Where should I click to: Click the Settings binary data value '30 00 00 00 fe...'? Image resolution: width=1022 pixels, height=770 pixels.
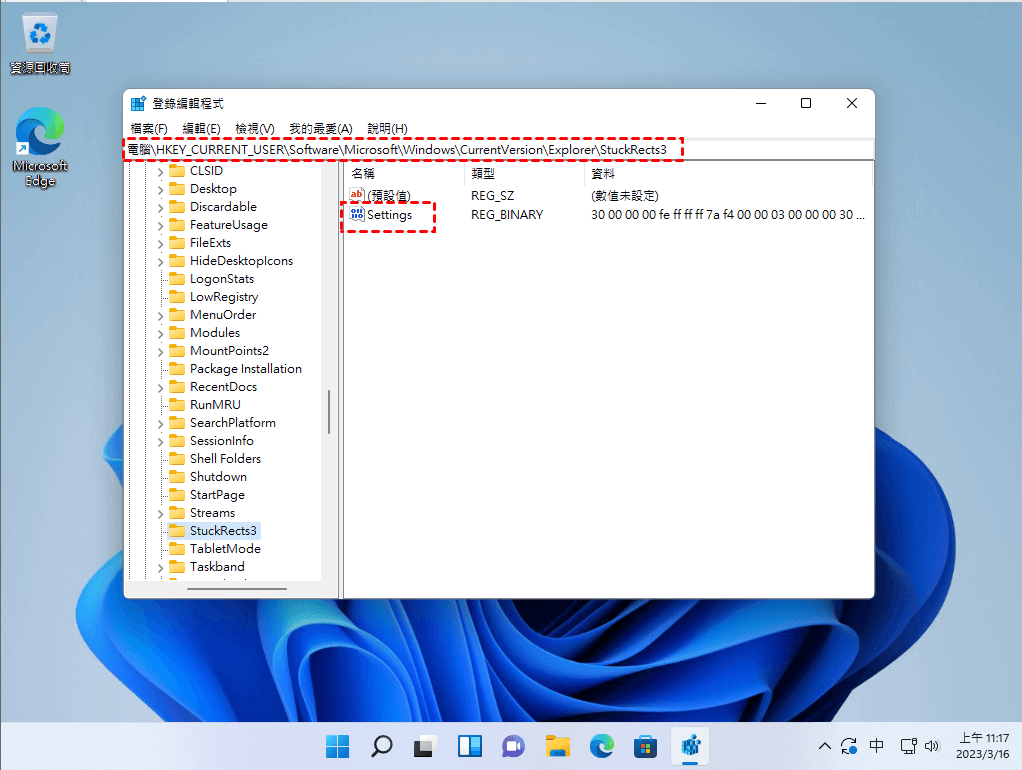[x=727, y=215]
